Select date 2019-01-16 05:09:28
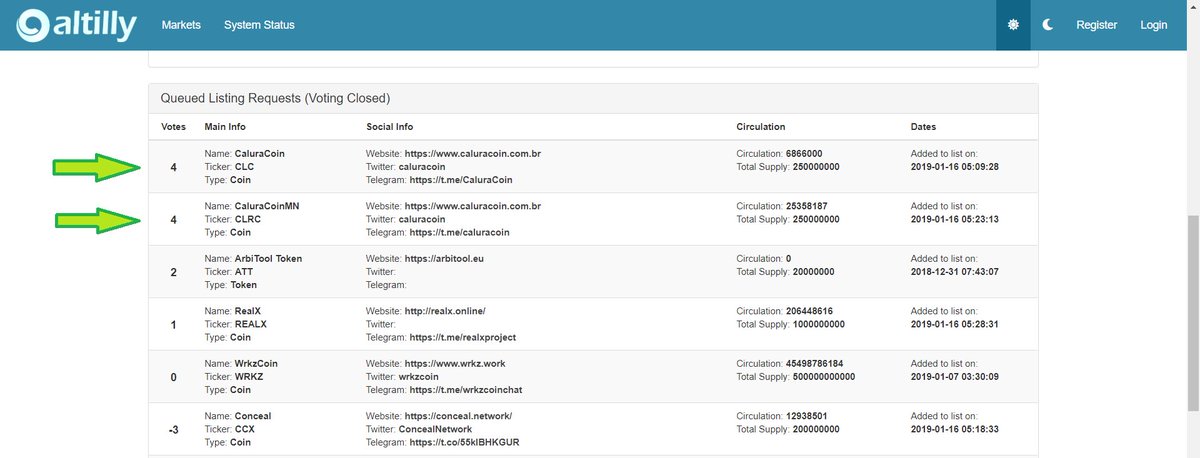This screenshot has width=1200, height=458. (955, 167)
